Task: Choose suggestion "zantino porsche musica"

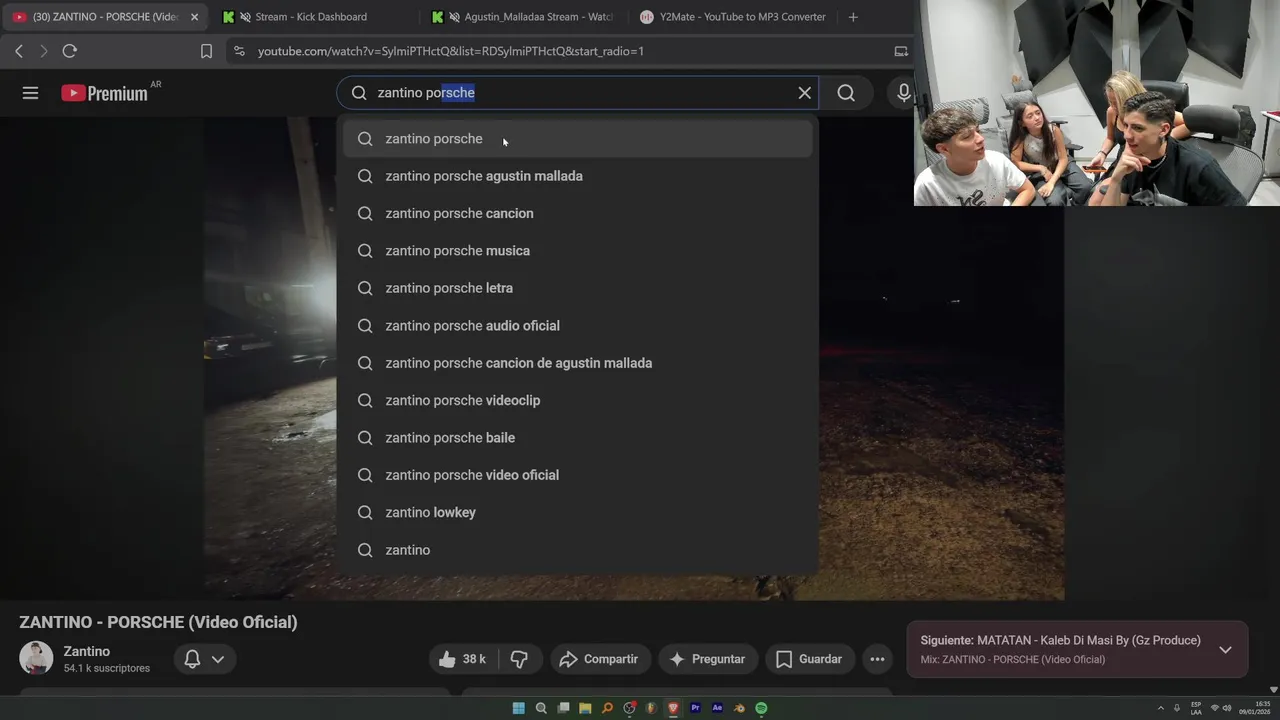Action: [578, 251]
